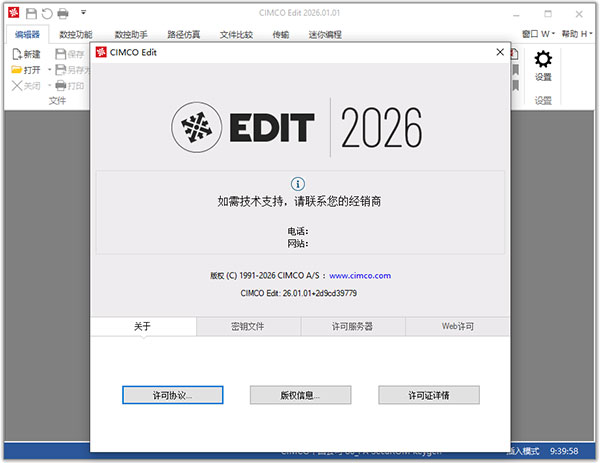The height and width of the screenshot is (463, 600).
Task: Click the print icon in quick access toolbar
Action: click(63, 14)
